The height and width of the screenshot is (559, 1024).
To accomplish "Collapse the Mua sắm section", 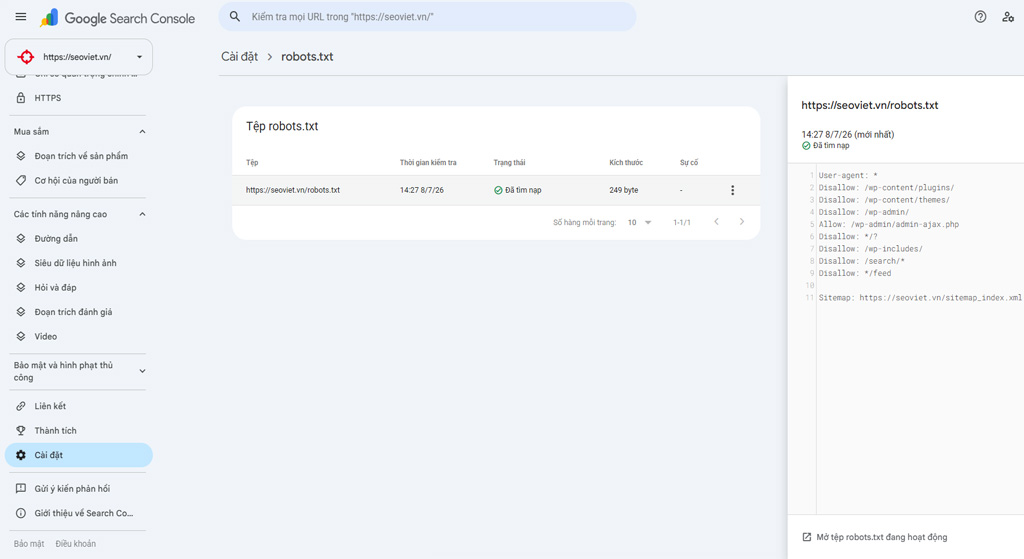I will coord(142,132).
